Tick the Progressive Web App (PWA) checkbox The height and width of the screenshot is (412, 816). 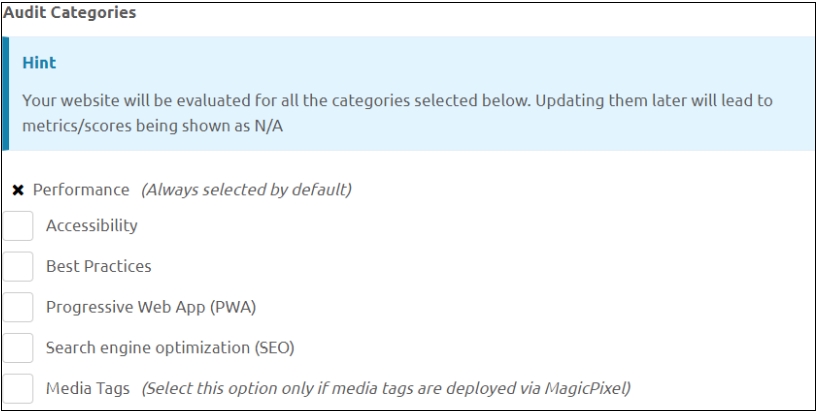point(18,307)
